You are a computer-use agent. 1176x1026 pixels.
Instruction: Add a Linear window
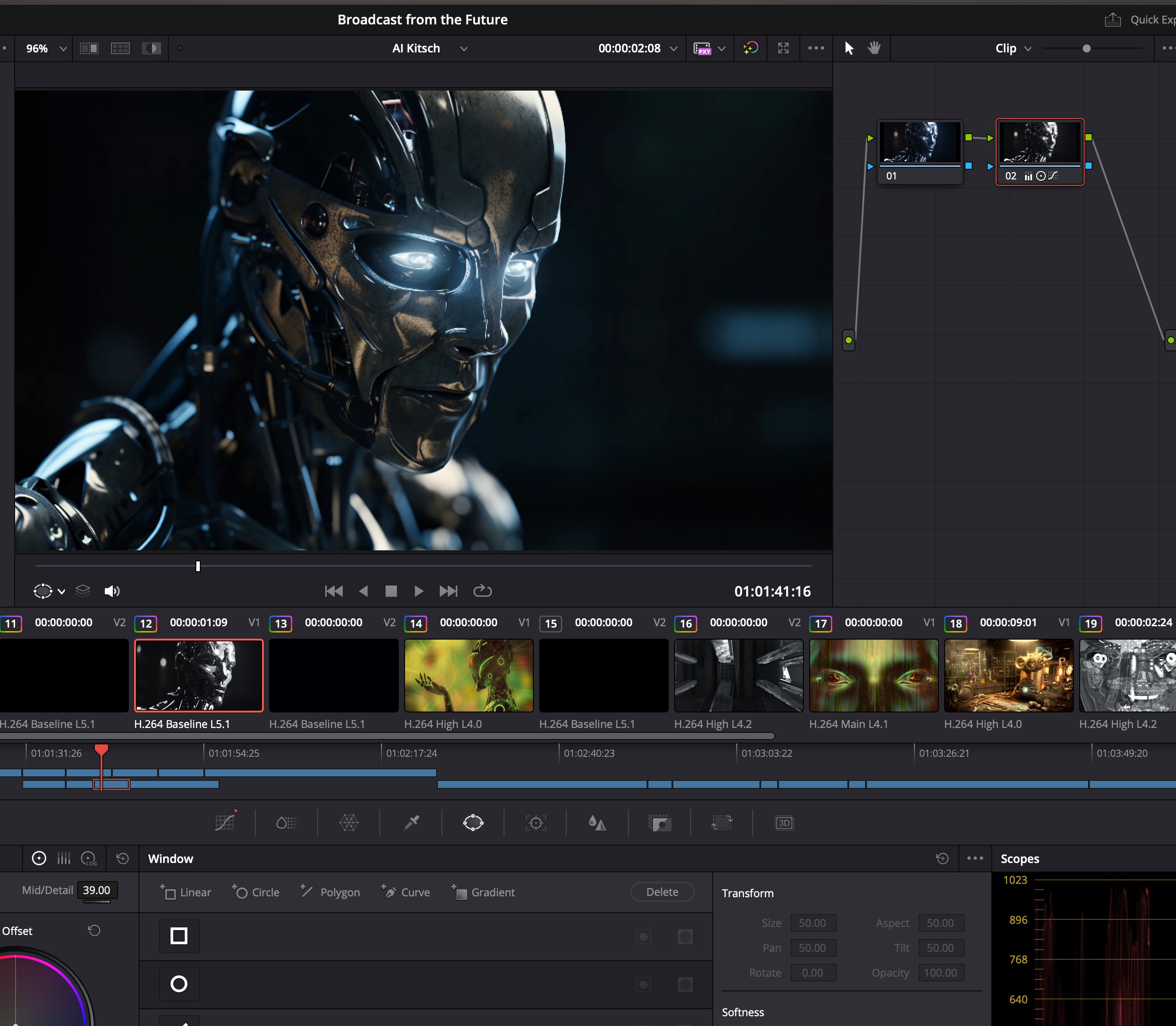[x=186, y=892]
